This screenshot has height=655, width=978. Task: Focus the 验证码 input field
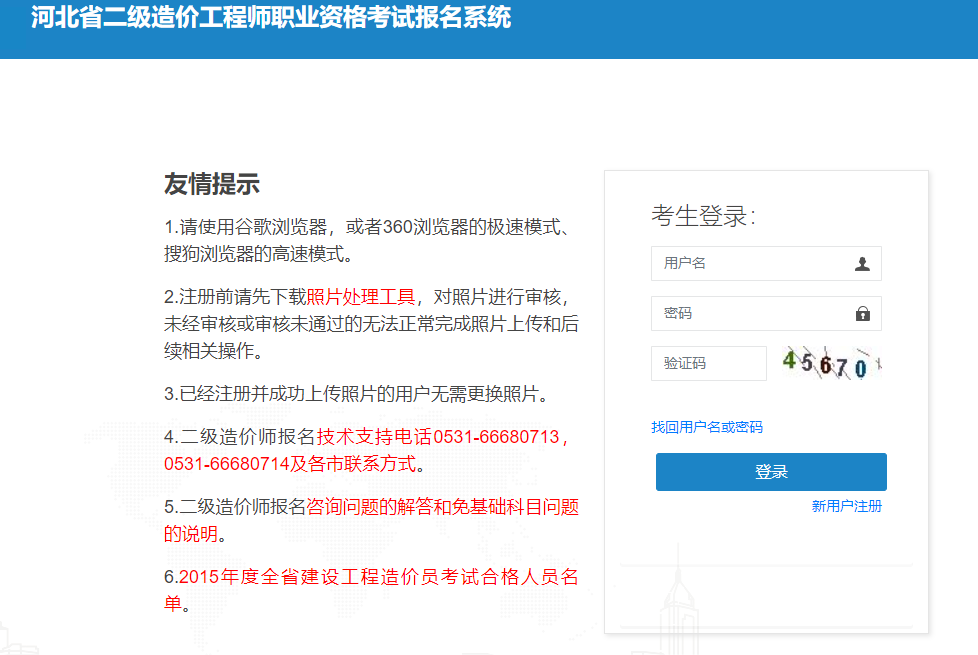[x=709, y=363]
